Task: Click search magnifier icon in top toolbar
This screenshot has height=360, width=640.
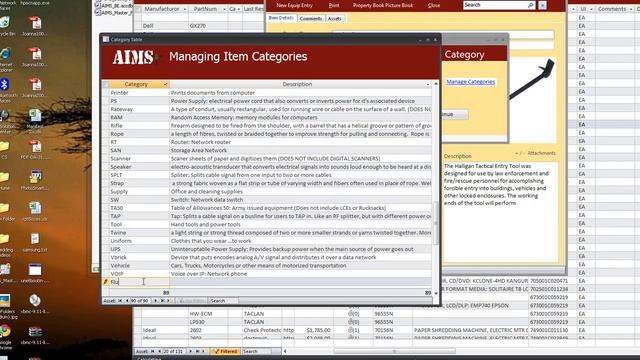Action: click(530, 5)
